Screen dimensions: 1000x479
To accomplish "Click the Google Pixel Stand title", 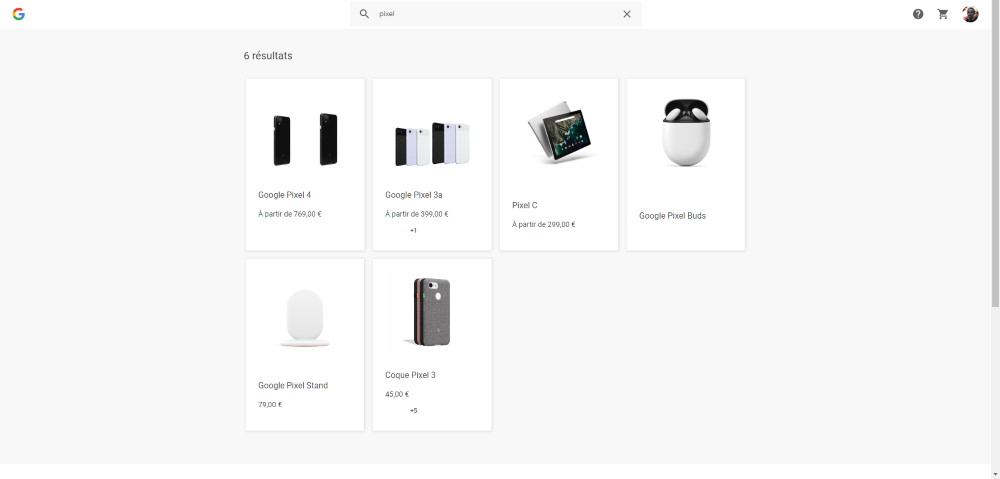I will (293, 385).
